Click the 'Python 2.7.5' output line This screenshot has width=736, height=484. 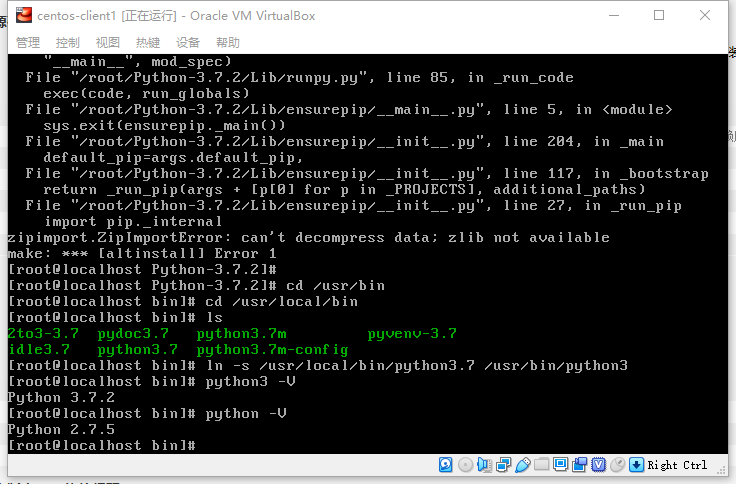61,430
